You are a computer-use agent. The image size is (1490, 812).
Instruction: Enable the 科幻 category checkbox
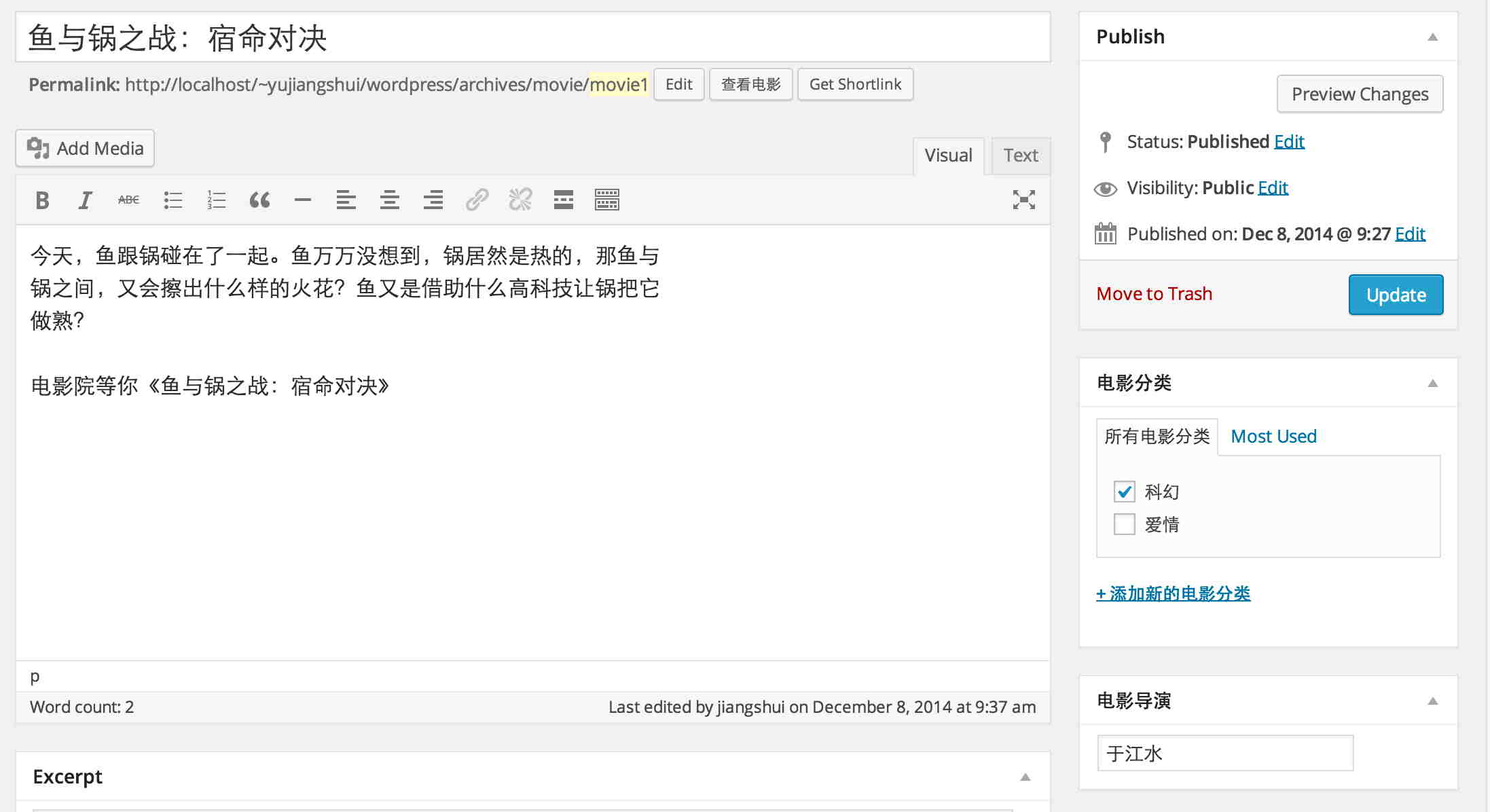[x=1124, y=490]
